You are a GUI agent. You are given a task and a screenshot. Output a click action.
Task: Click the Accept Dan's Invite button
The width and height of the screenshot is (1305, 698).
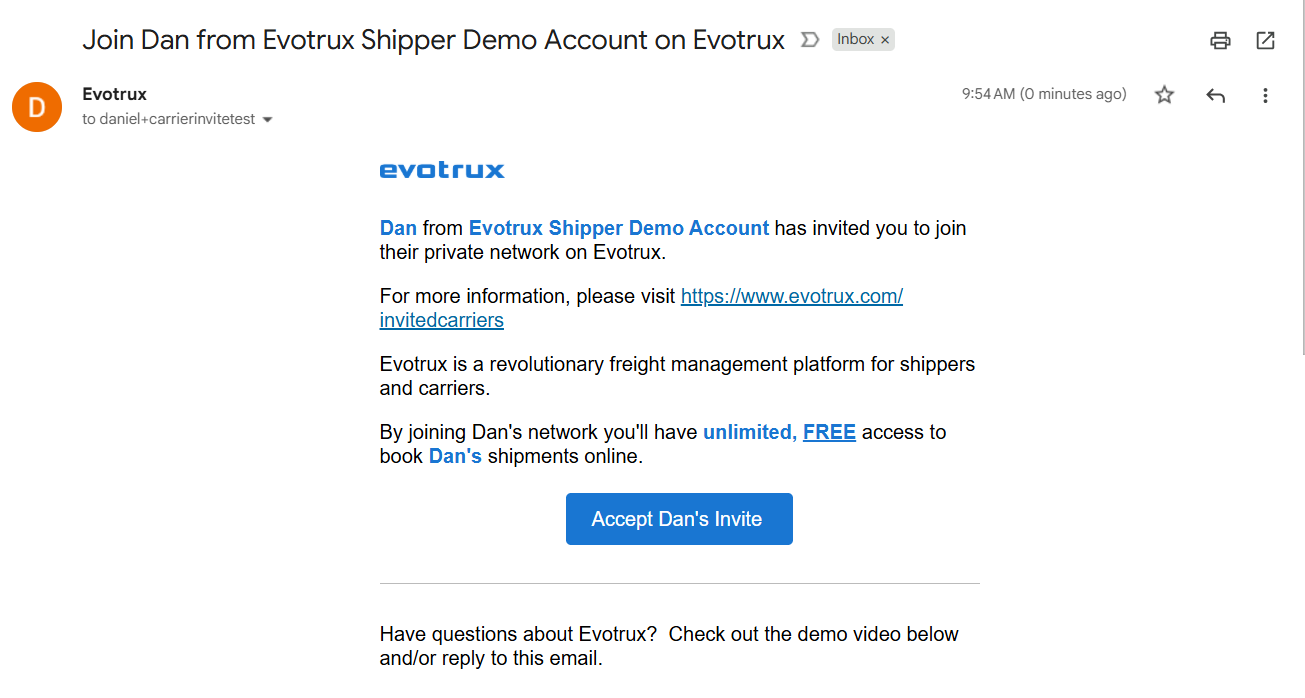click(679, 519)
